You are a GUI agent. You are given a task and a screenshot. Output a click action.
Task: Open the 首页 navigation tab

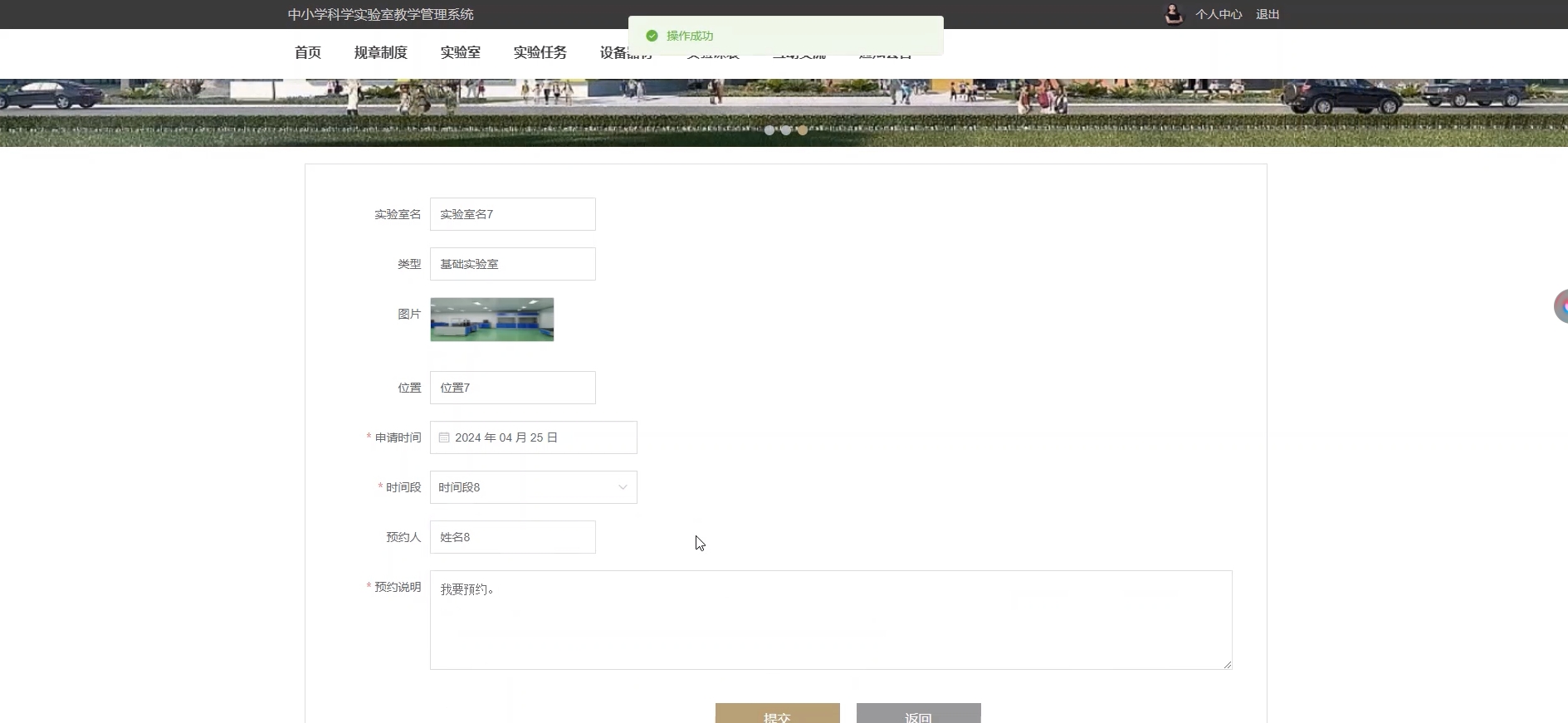[x=308, y=53]
